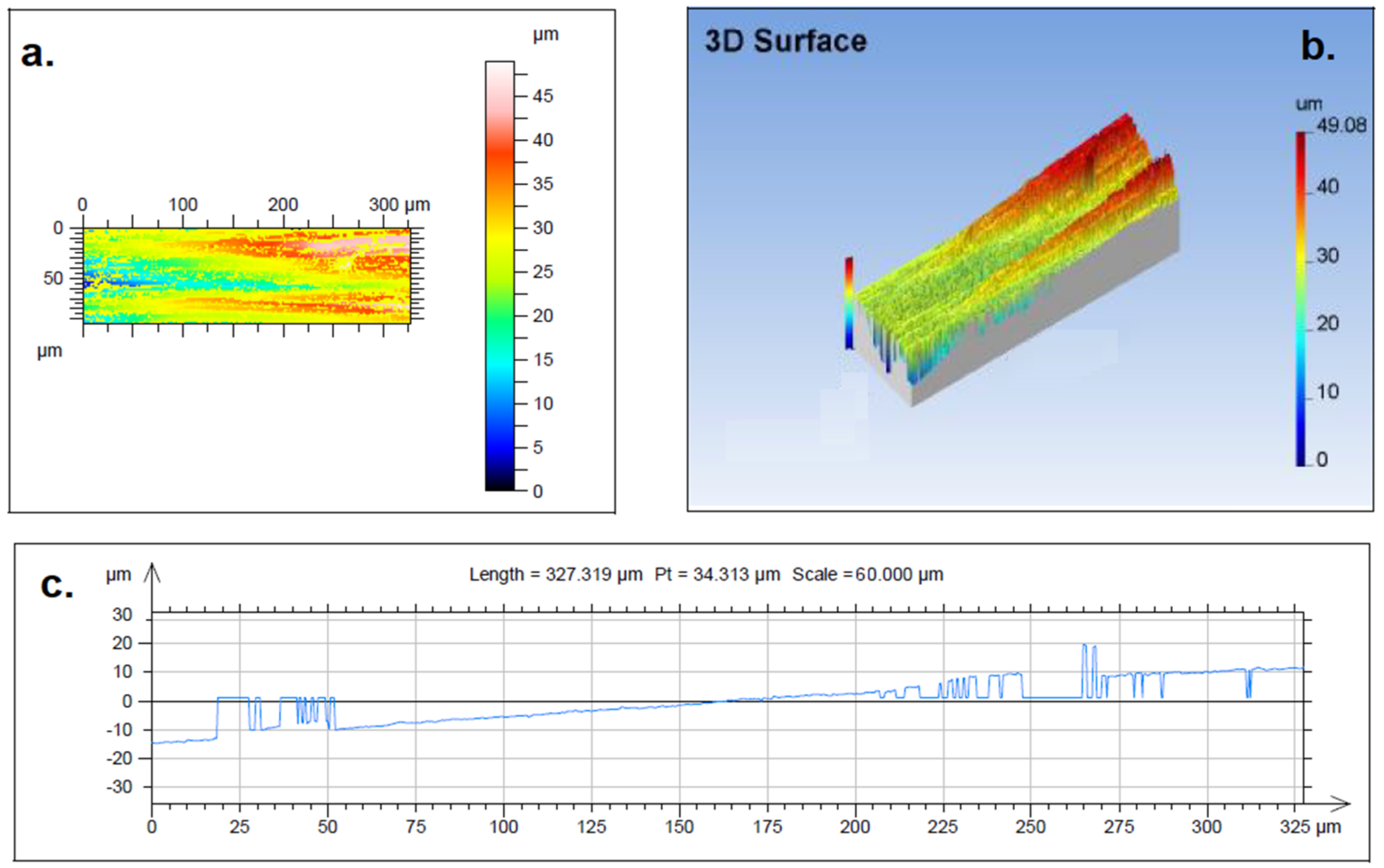Click the 2D height map image
The width and height of the screenshot is (1384, 868).
pyautogui.click(x=246, y=276)
